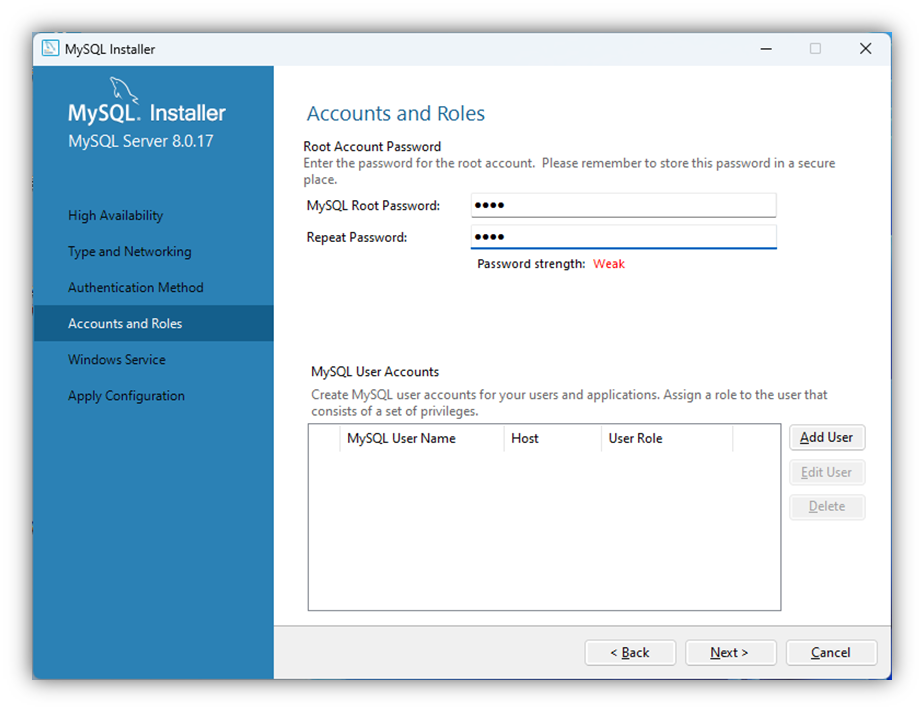
Task: Click the MySQL User Accounts heading
Action: point(375,372)
